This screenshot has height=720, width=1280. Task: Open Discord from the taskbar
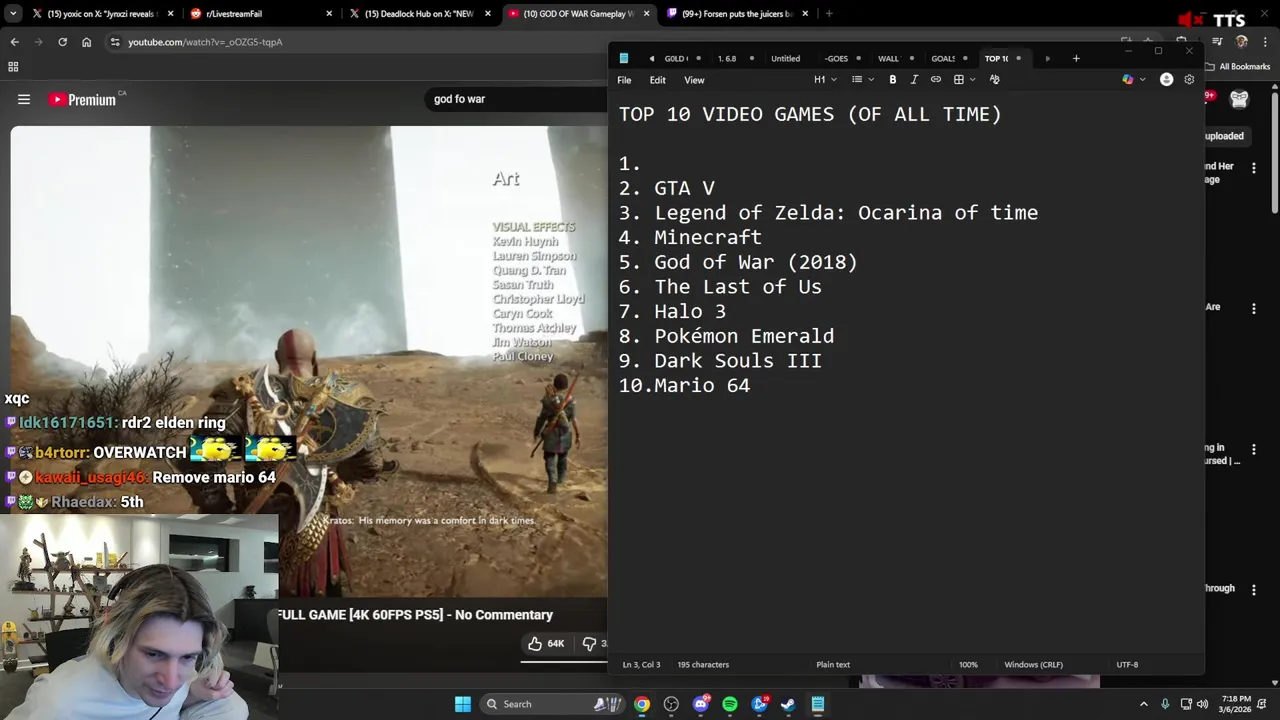(701, 704)
